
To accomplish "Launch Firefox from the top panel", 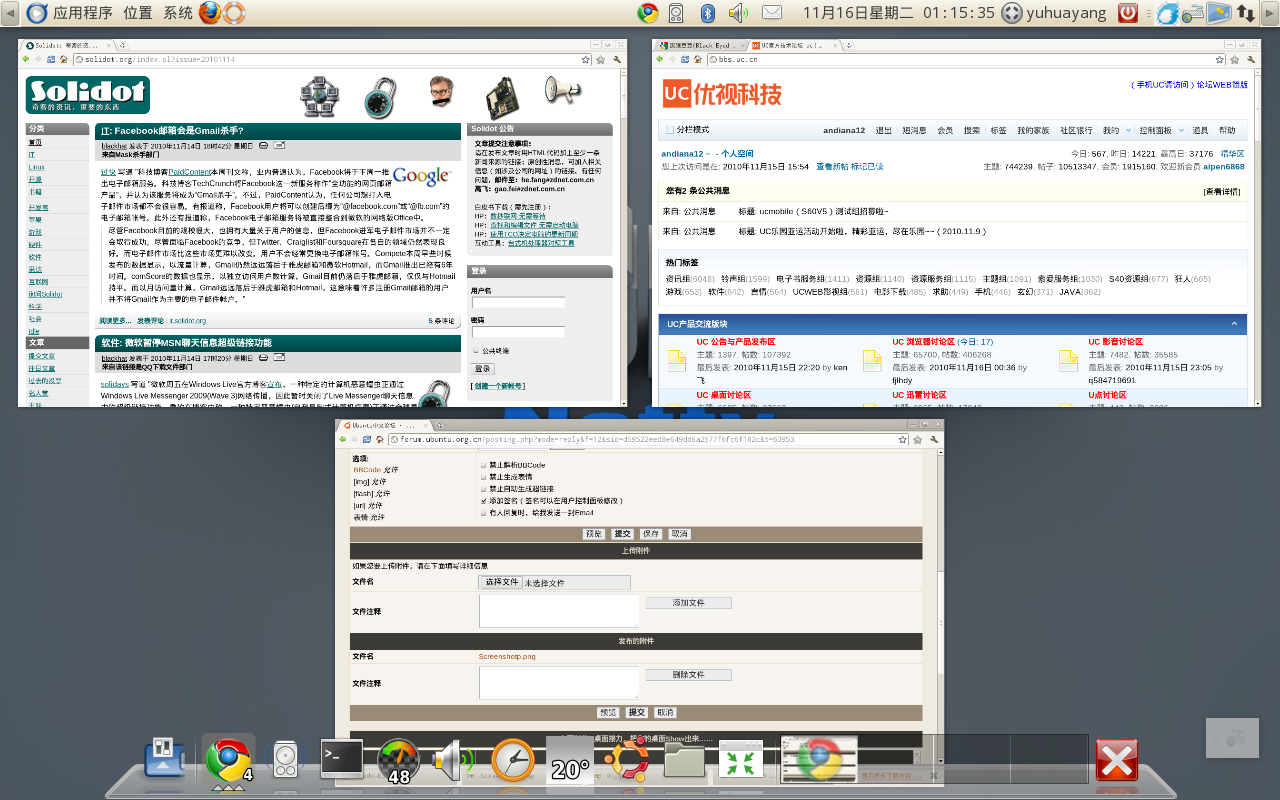I will (209, 13).
